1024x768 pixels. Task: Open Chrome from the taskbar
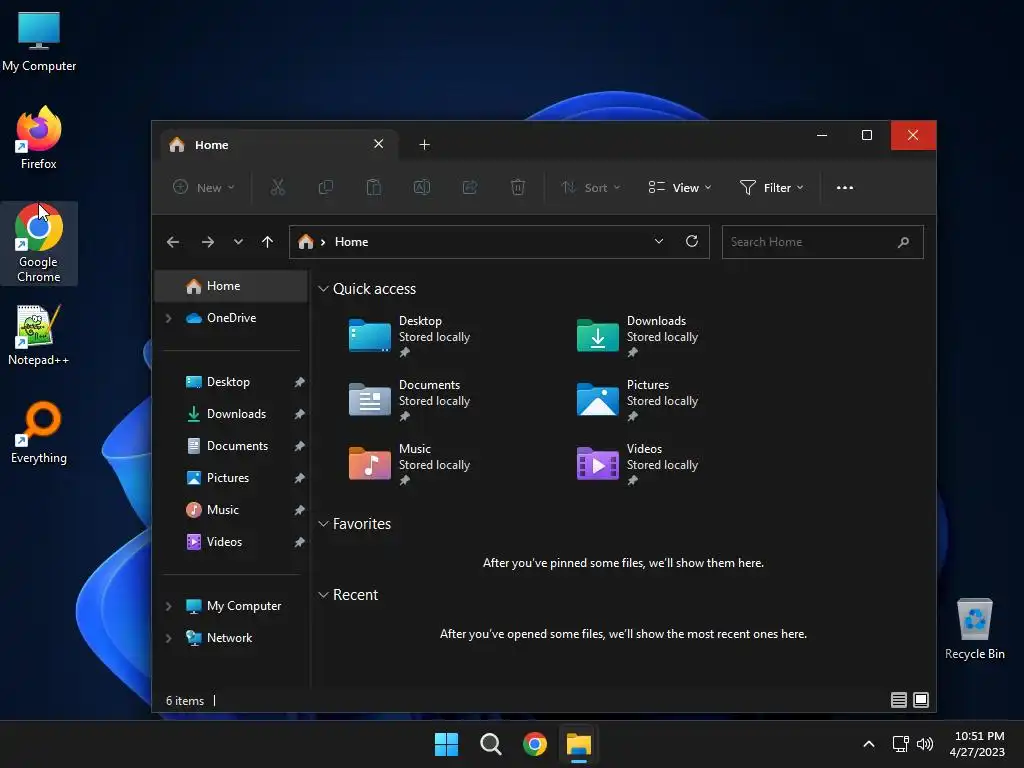535,744
